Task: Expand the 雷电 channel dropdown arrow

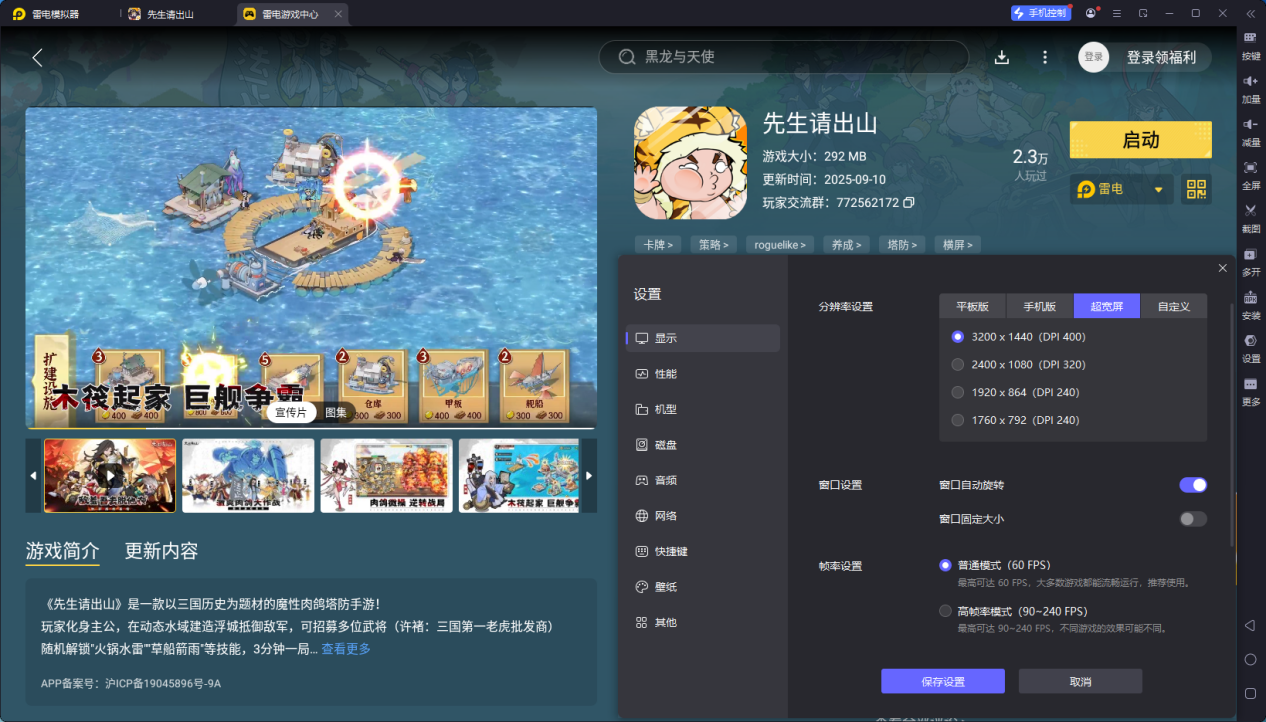Action: (1159, 189)
